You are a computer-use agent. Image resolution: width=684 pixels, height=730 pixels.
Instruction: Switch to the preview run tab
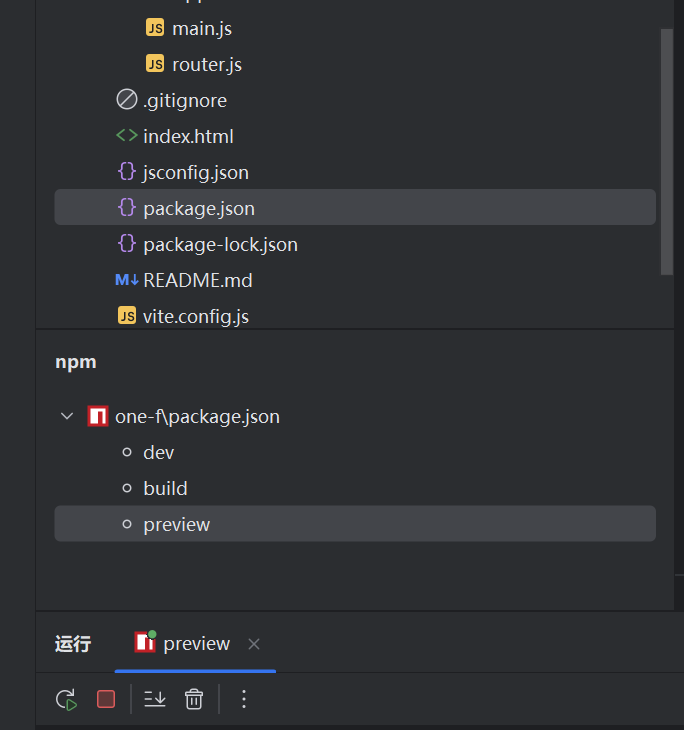pos(196,644)
